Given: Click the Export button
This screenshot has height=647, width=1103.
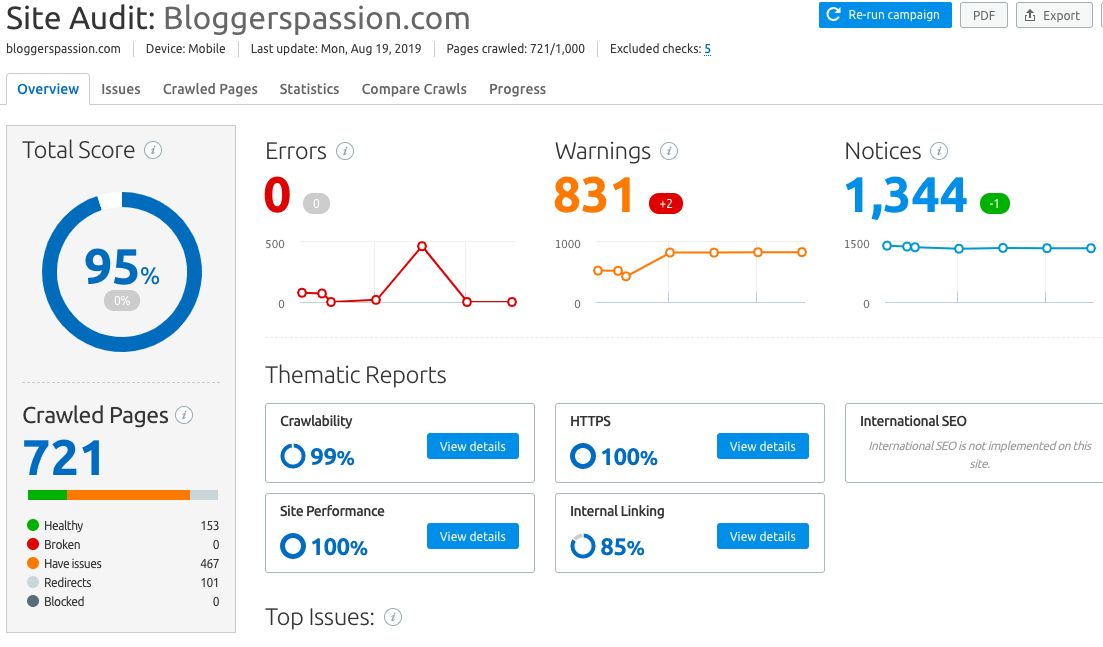Looking at the screenshot, I should click(1054, 15).
